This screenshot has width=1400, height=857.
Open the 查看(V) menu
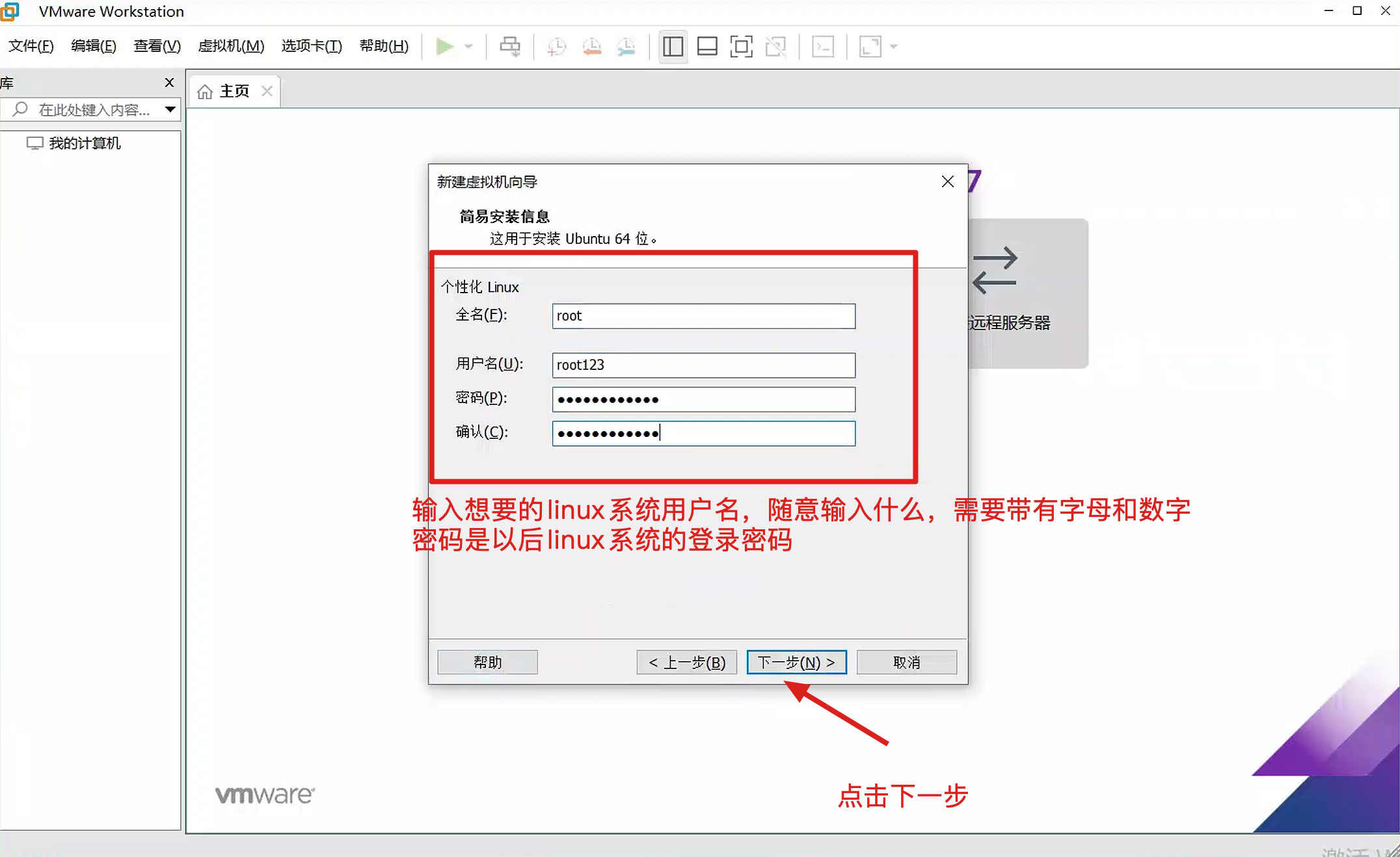(157, 46)
